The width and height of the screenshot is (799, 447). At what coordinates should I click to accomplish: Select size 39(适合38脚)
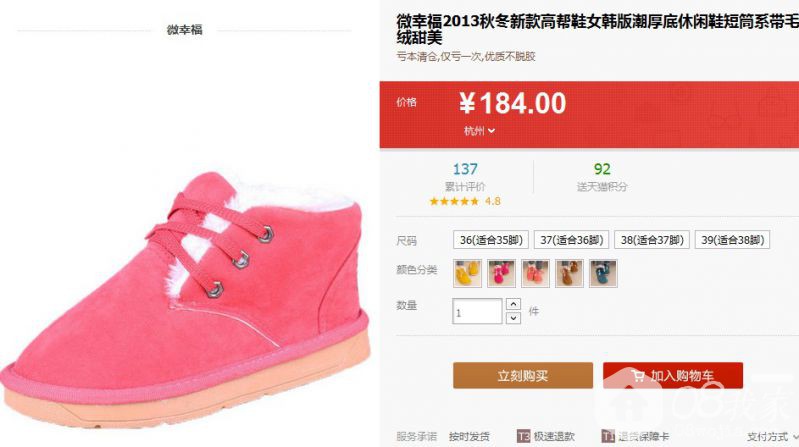[732, 240]
